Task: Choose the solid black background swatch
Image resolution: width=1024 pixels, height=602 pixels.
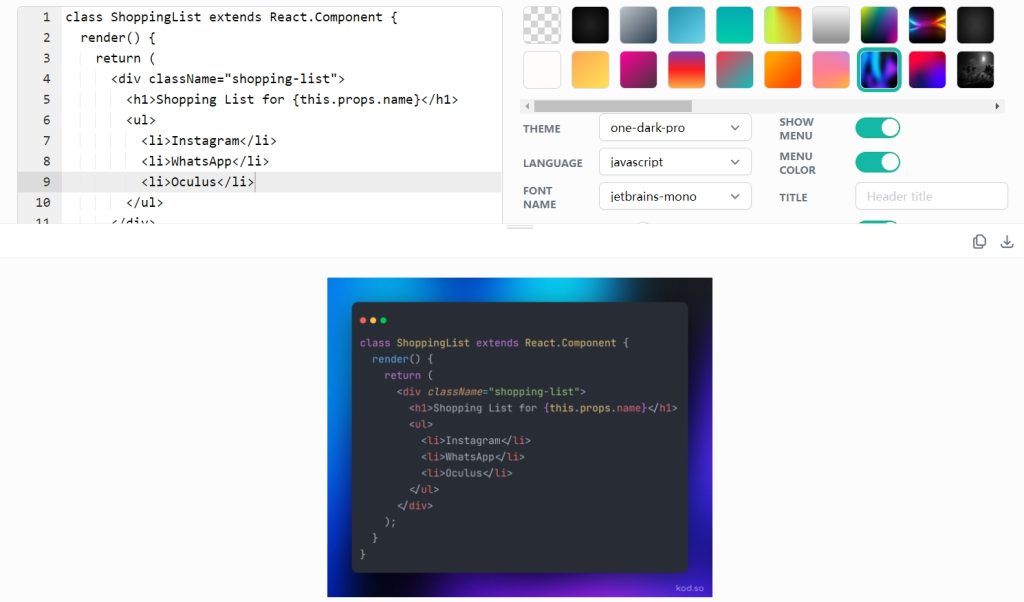Action: tap(590, 25)
